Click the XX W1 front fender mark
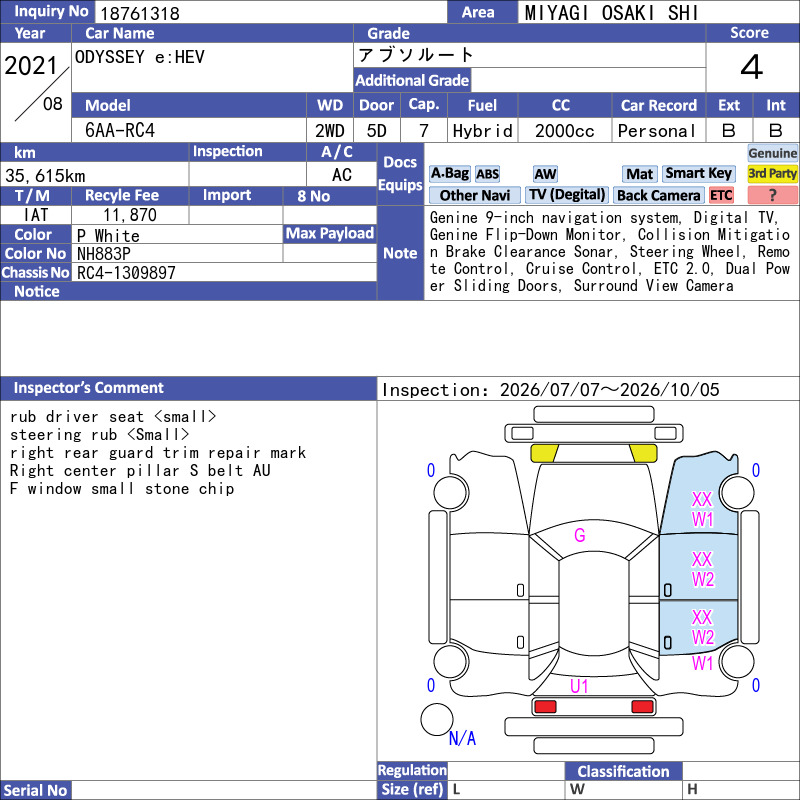 pyautogui.click(x=702, y=509)
